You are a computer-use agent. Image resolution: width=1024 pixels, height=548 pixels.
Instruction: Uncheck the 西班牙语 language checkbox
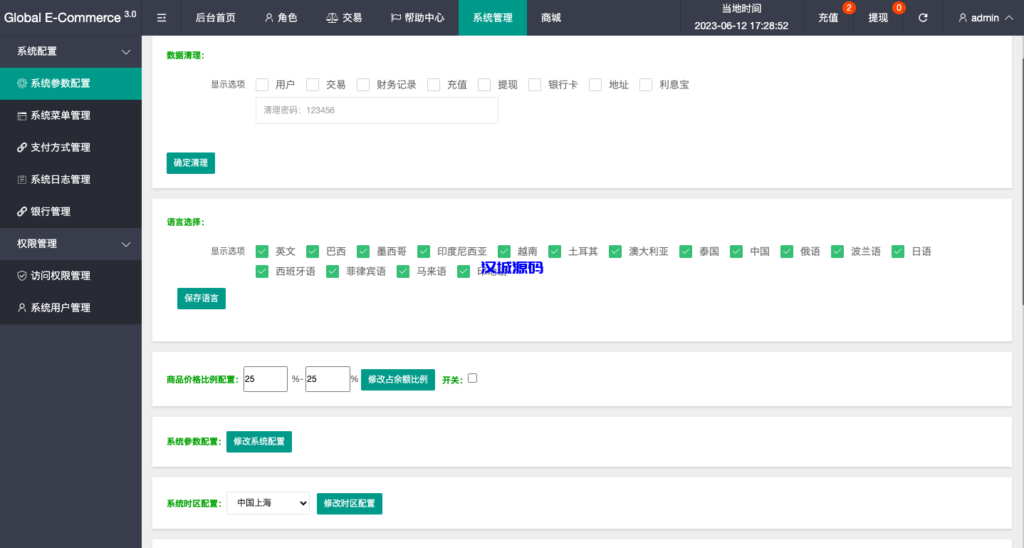tap(262, 271)
